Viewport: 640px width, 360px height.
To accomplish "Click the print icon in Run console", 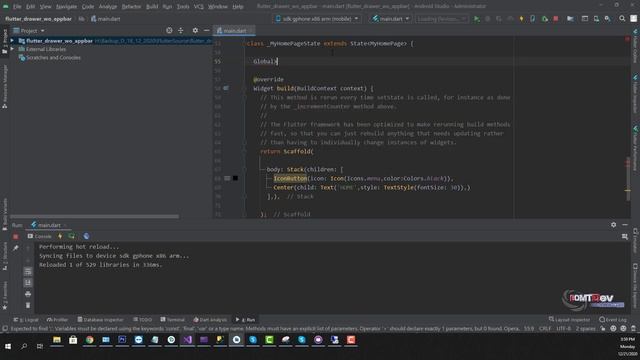I will pos(28,294).
